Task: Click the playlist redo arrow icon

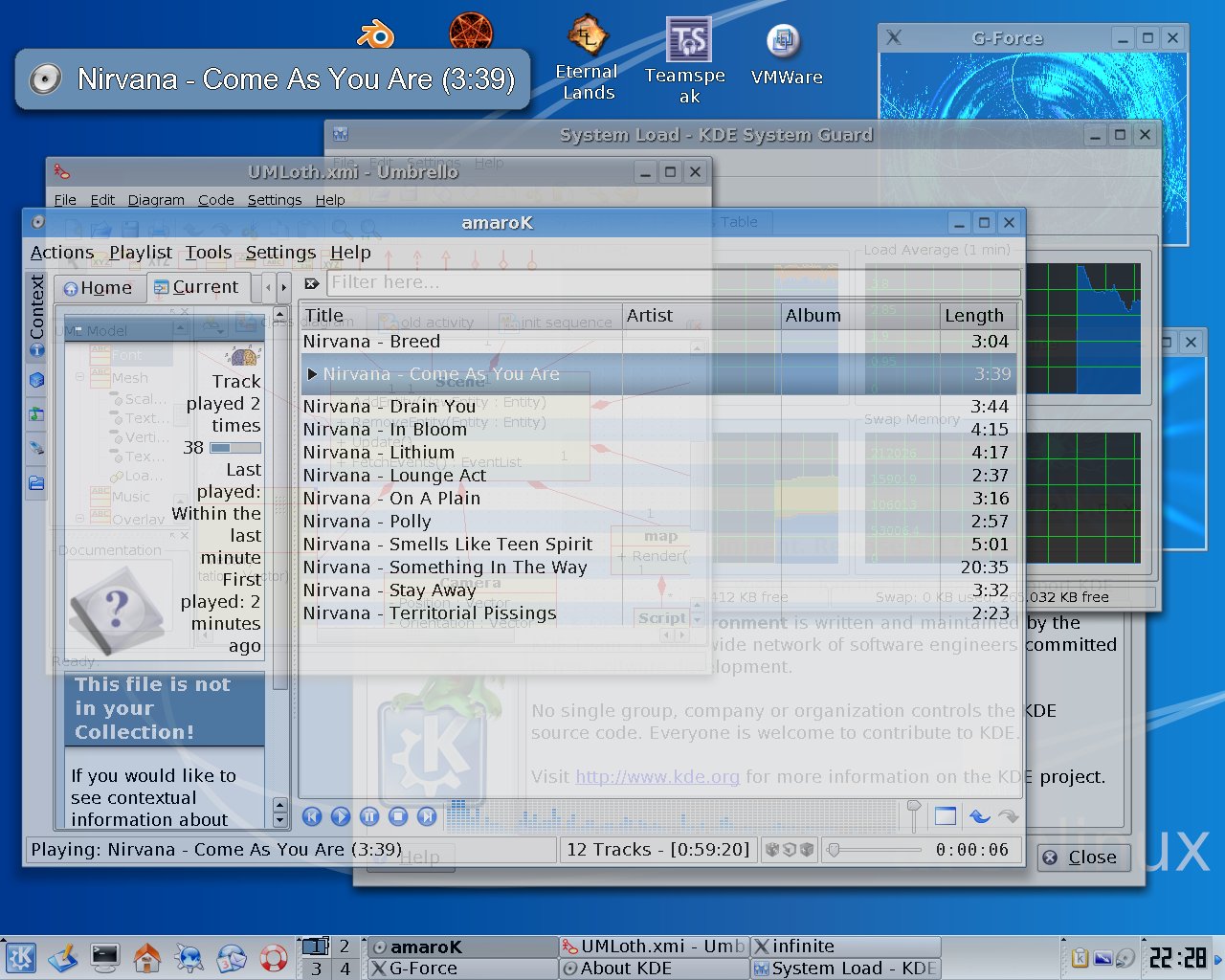Action: pos(1009,816)
